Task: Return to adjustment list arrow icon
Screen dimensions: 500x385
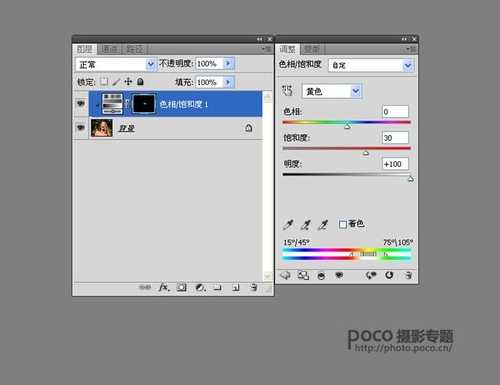Action: [285, 275]
